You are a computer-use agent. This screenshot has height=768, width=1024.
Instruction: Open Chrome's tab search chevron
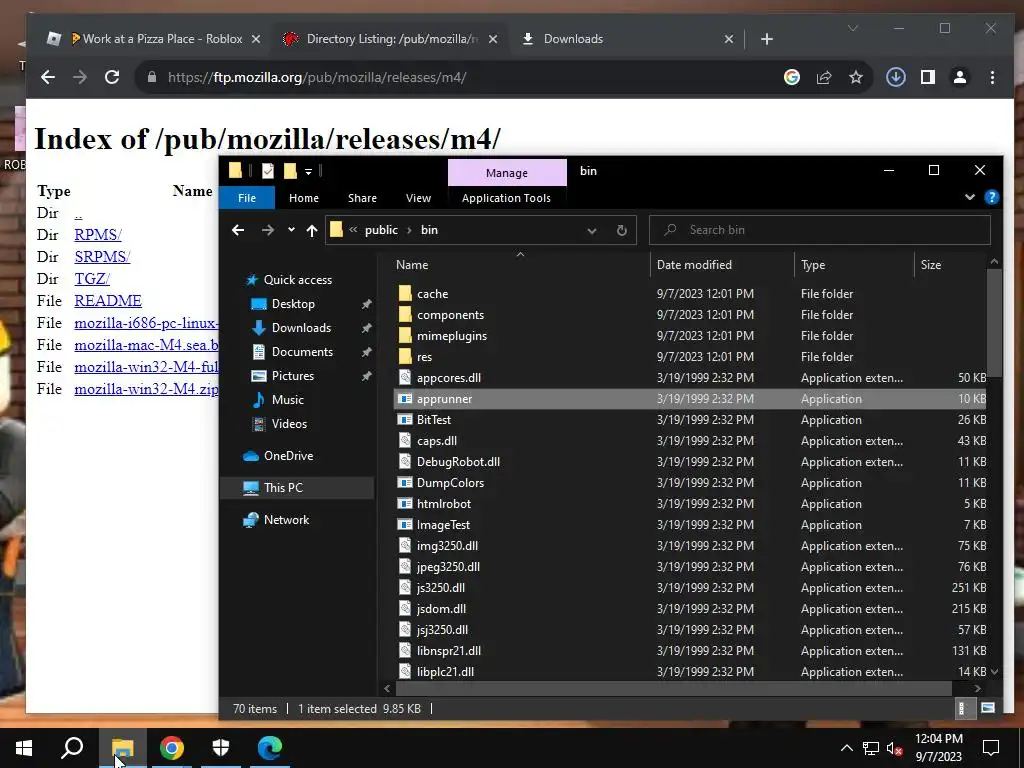coord(853,28)
